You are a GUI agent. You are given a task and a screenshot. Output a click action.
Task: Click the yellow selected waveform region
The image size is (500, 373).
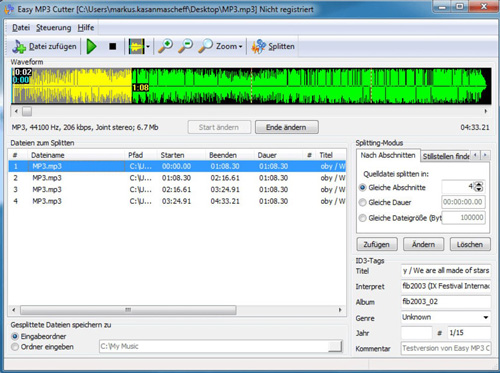click(72, 86)
